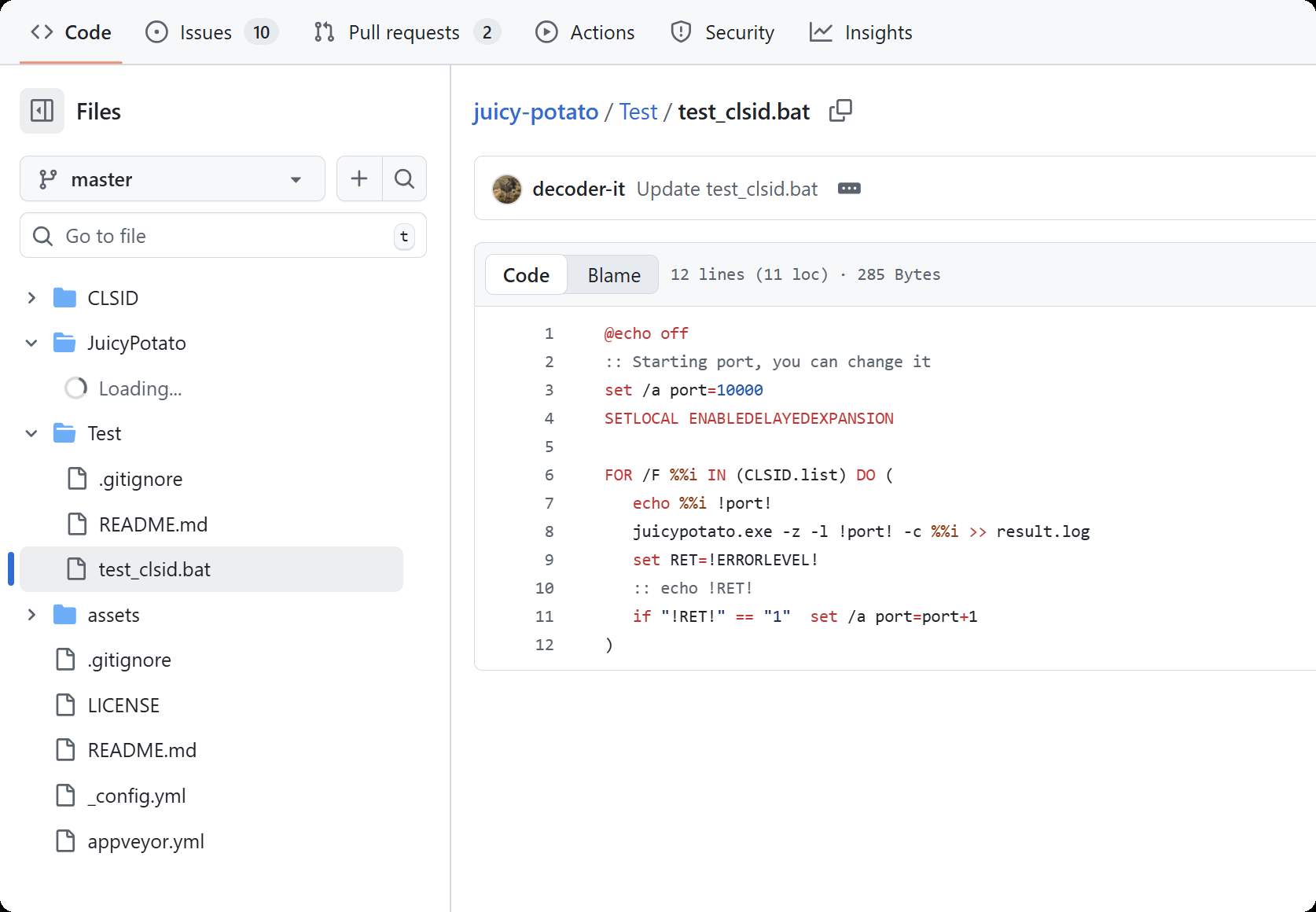Select the test_clsid.bat file in tree
This screenshot has height=912, width=1316.
(x=155, y=569)
